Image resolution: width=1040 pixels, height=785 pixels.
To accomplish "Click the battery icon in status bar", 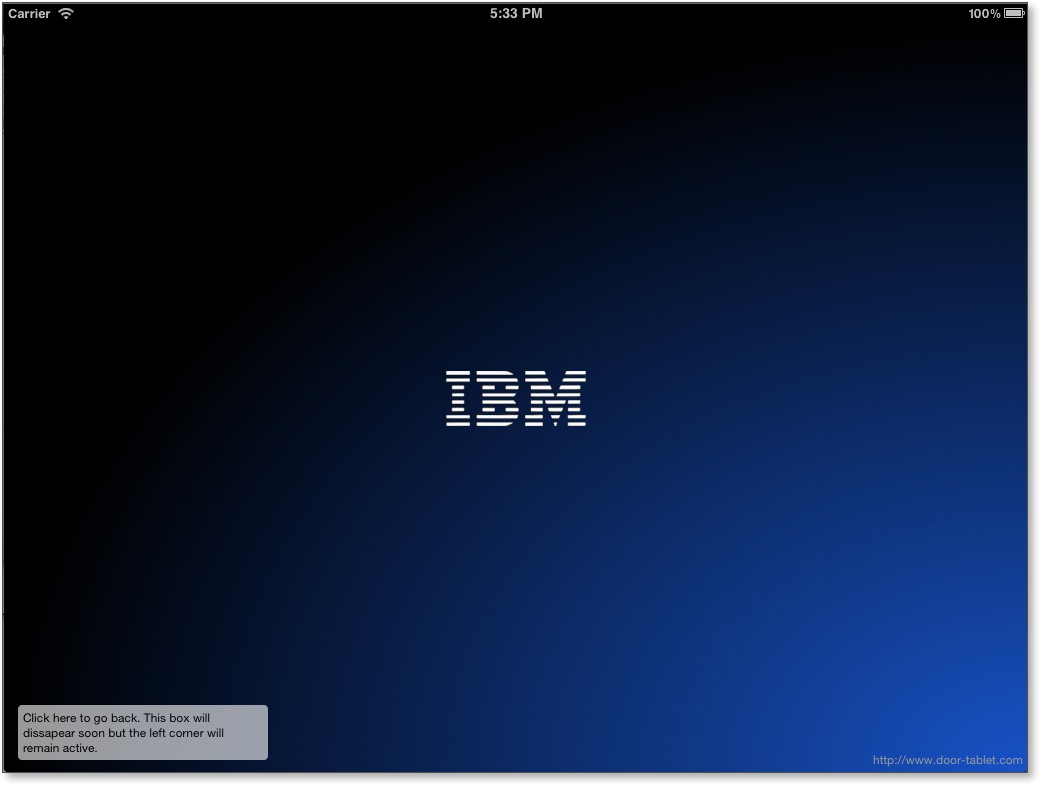I will [1014, 13].
